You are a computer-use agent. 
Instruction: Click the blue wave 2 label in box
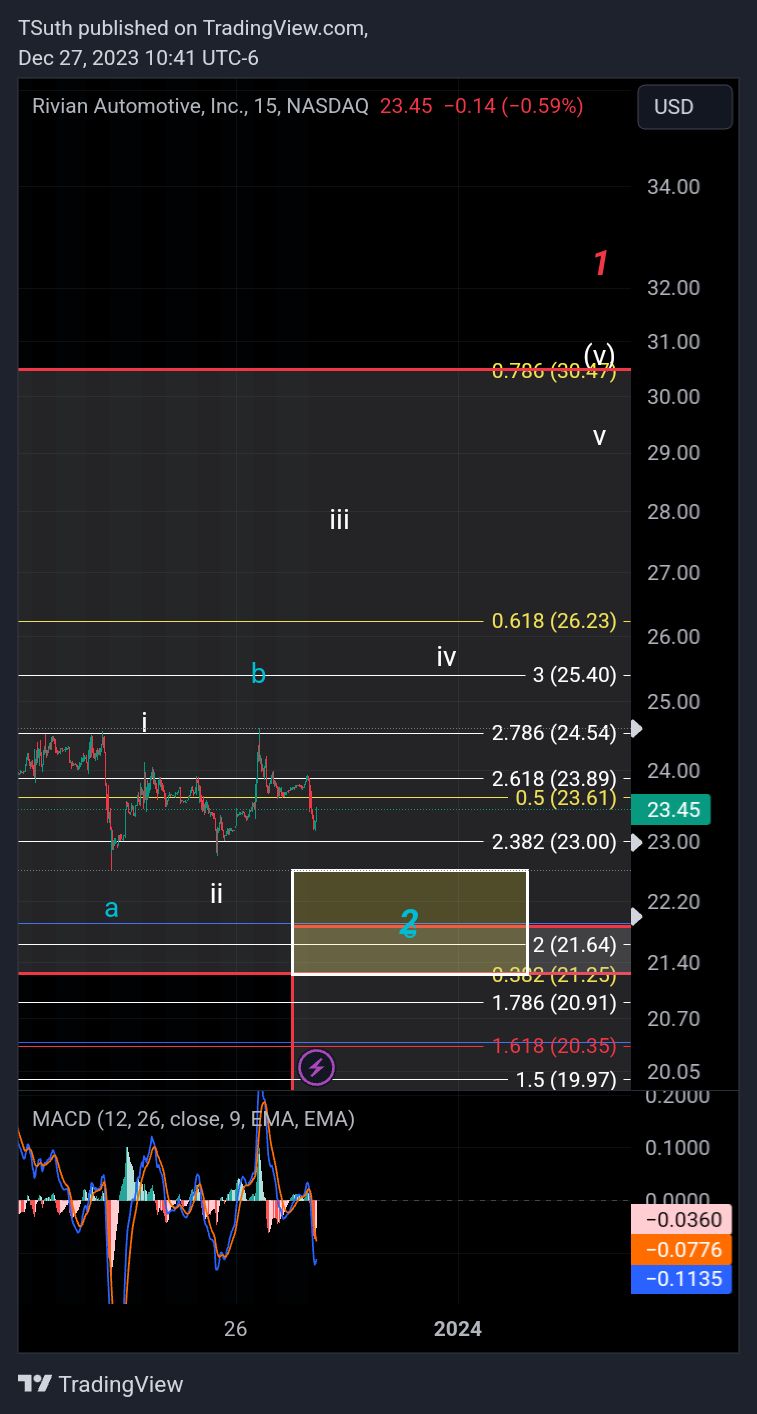click(408, 923)
